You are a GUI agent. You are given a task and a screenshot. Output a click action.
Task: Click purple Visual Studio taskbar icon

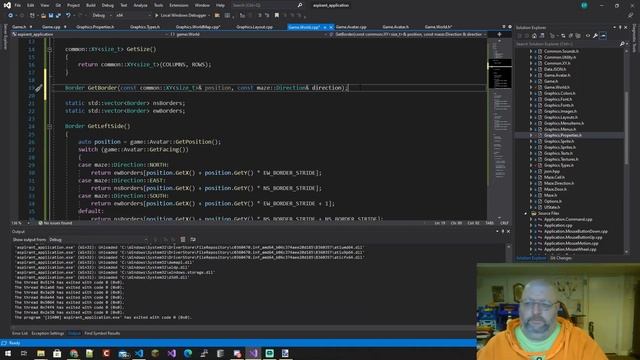click(x=253, y=353)
